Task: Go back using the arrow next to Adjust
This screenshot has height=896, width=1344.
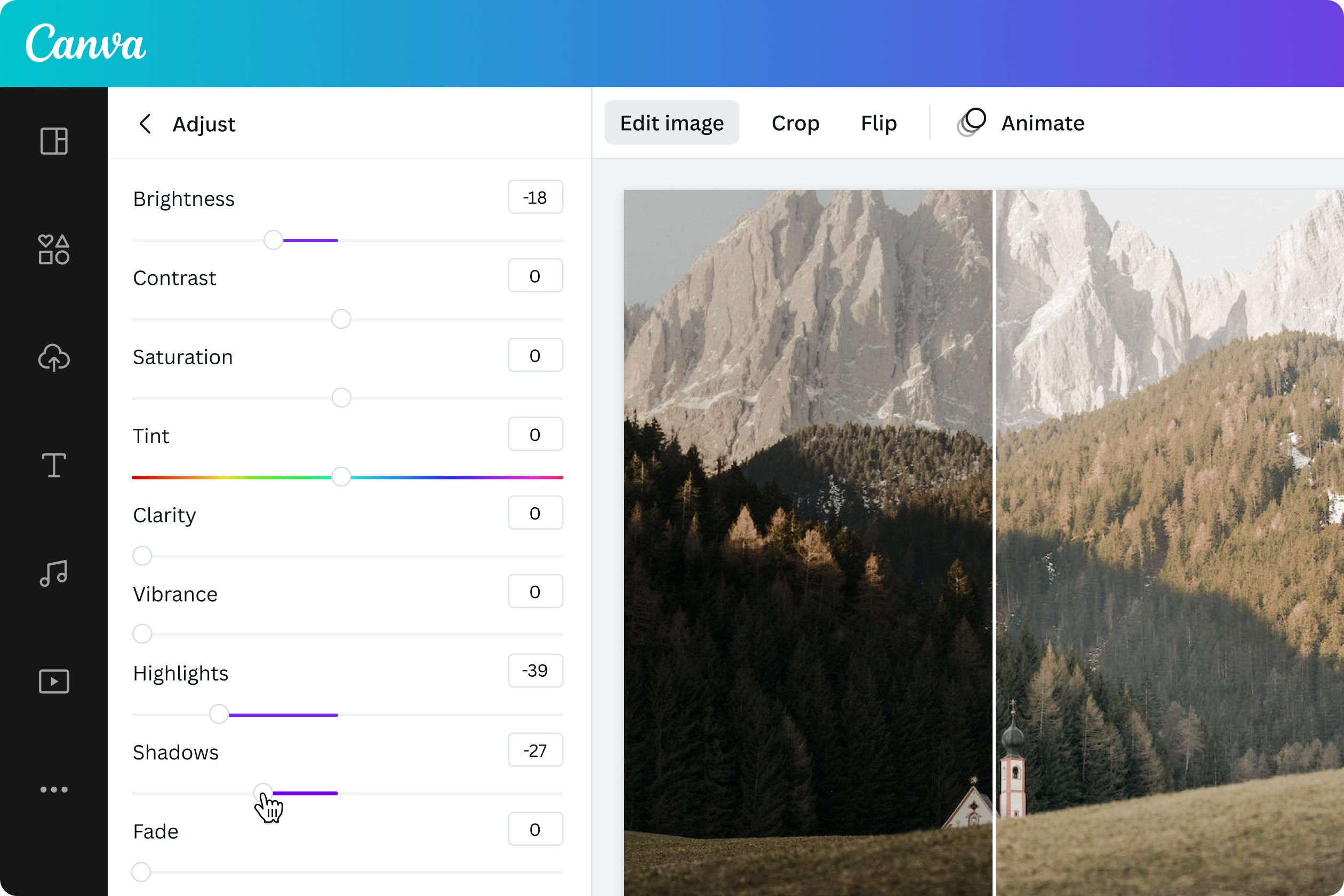Action: 145,124
